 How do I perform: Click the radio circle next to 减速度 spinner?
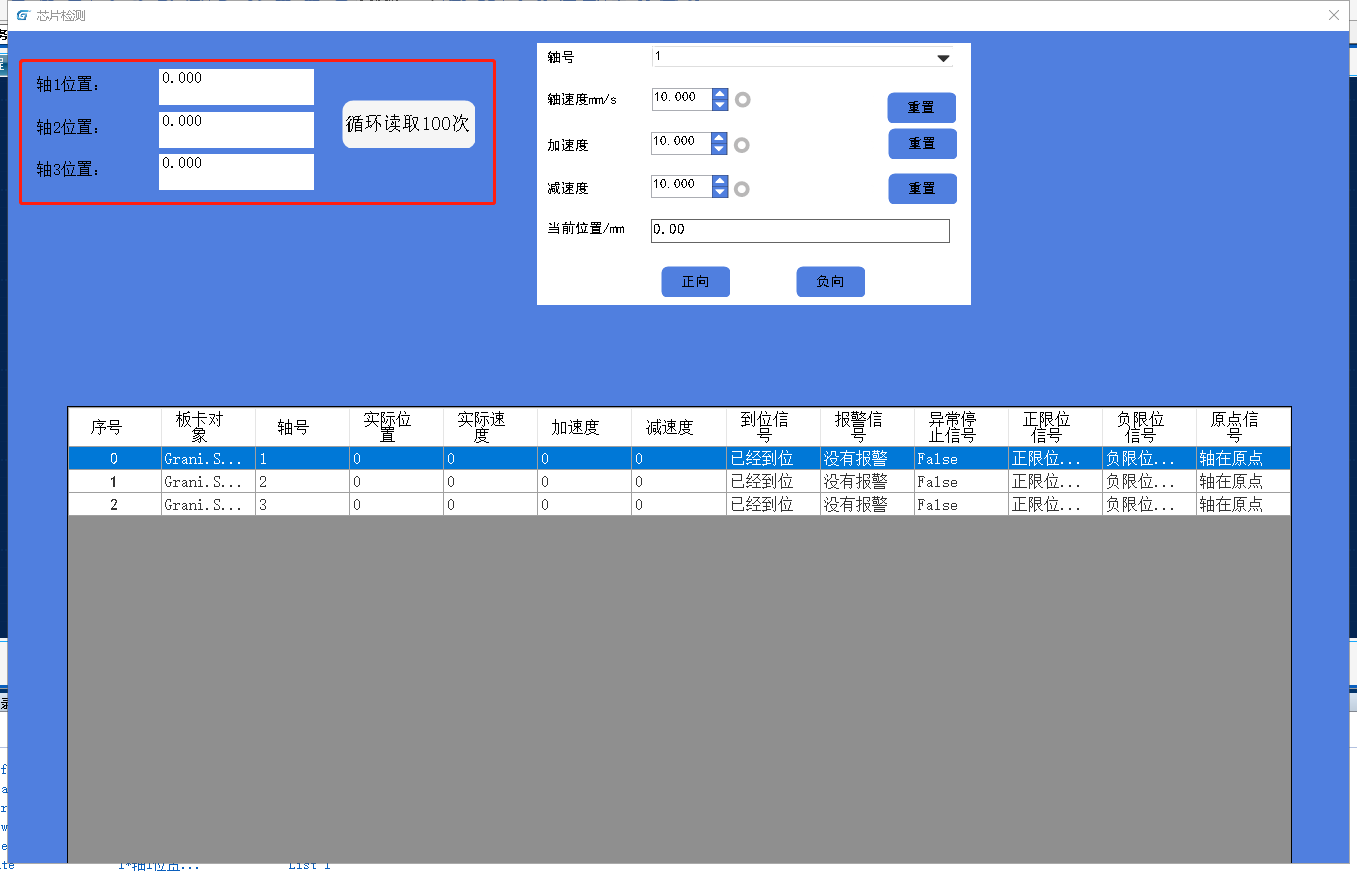coord(742,188)
